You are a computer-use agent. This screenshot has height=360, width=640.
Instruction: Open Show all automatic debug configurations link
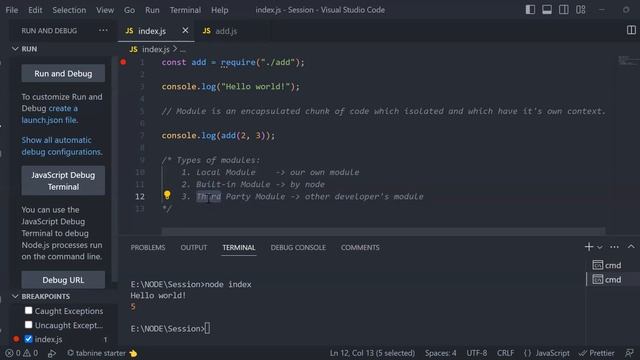(x=62, y=146)
